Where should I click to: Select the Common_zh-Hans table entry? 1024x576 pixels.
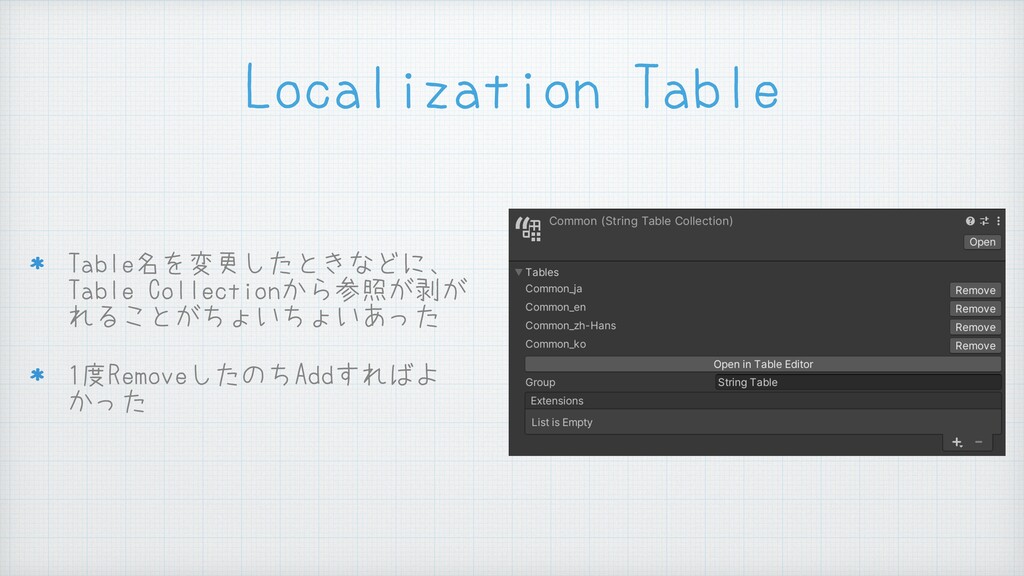[570, 325]
